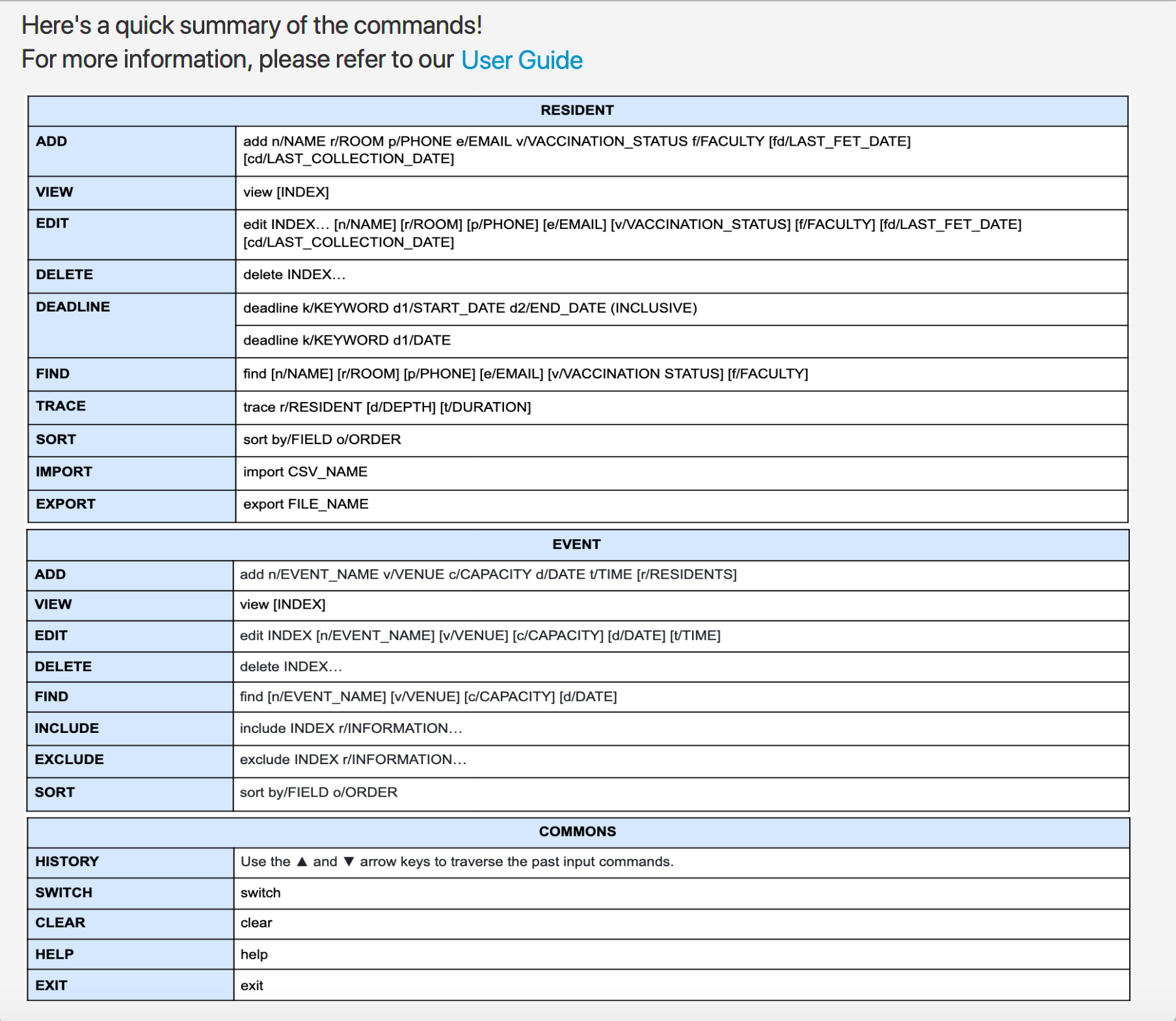The image size is (1176, 1021).
Task: Click the lowercase clear command text
Action: [256, 923]
